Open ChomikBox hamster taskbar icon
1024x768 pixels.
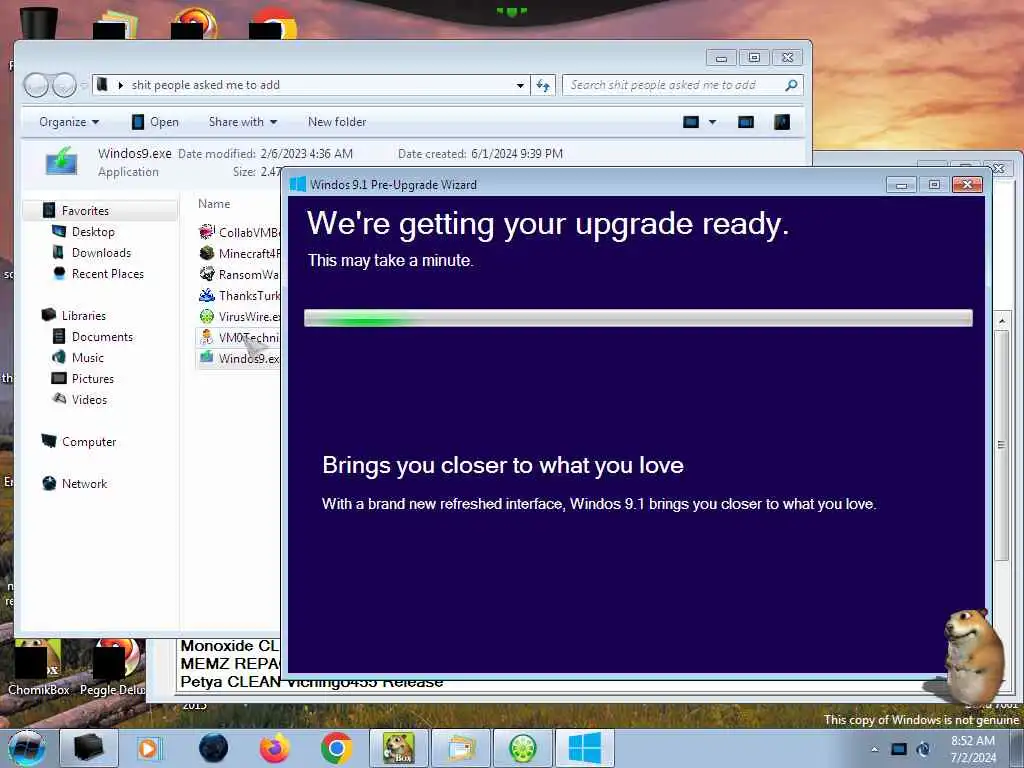pos(398,748)
